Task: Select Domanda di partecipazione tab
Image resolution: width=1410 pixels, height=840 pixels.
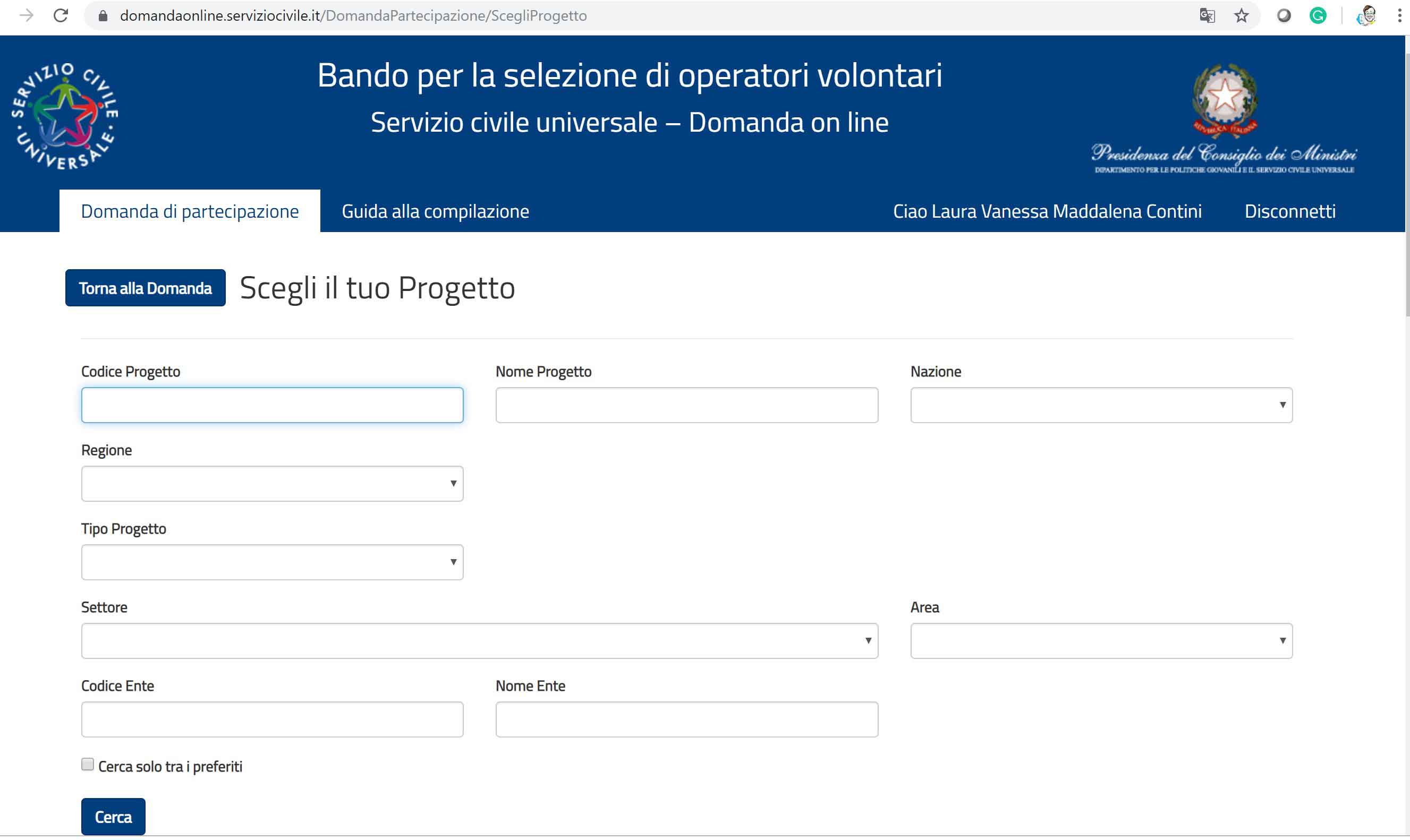Action: click(190, 211)
